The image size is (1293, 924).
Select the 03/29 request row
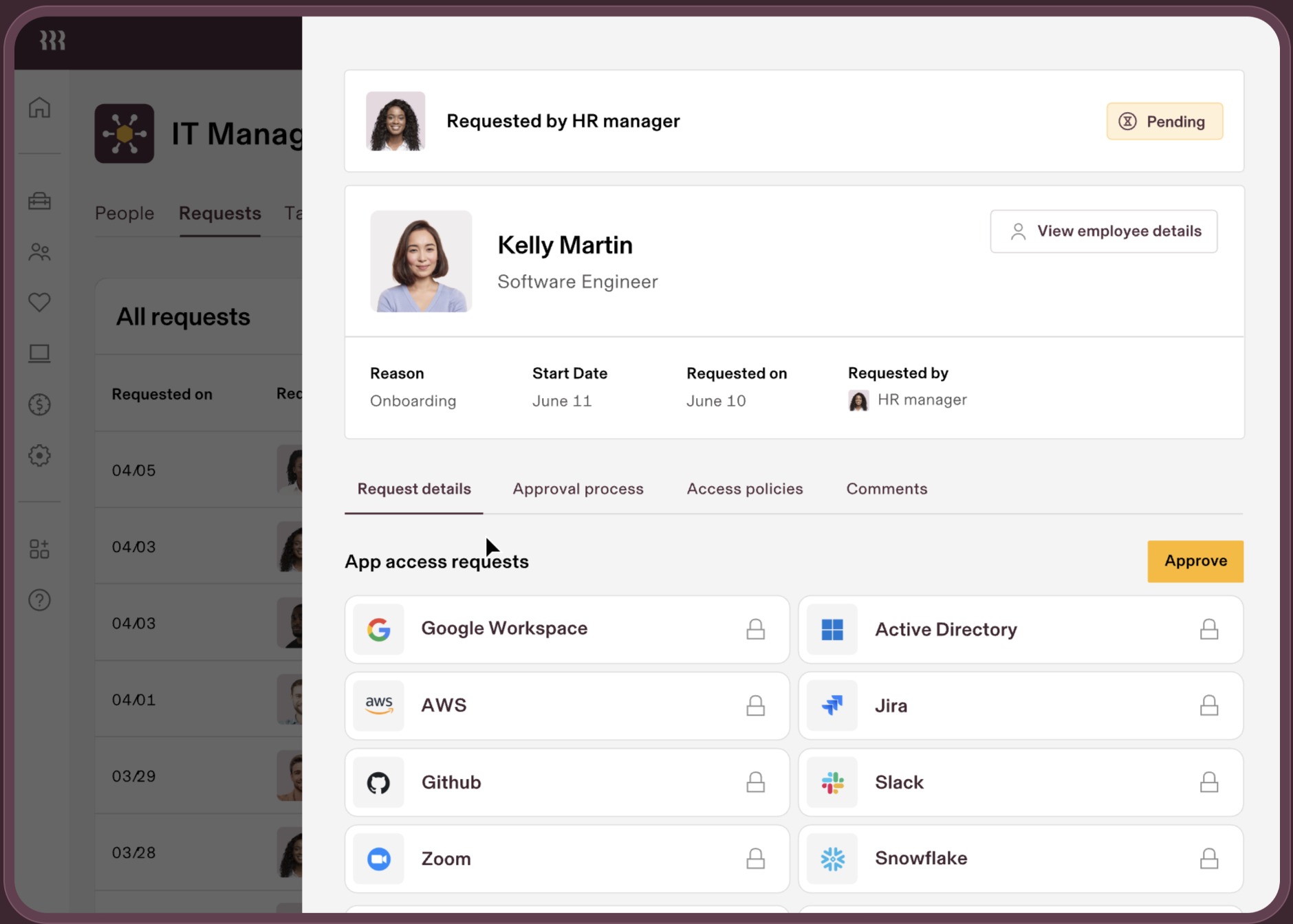click(198, 775)
